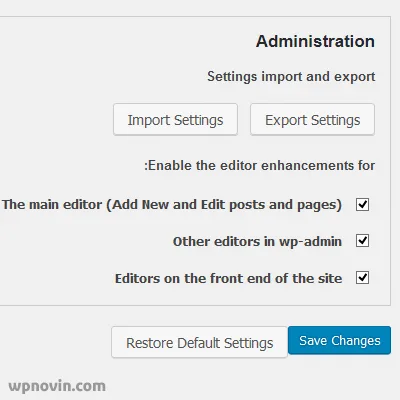This screenshot has height=400, width=400.
Task: Toggle Other editors in wp-admin checkbox
Action: [362, 240]
